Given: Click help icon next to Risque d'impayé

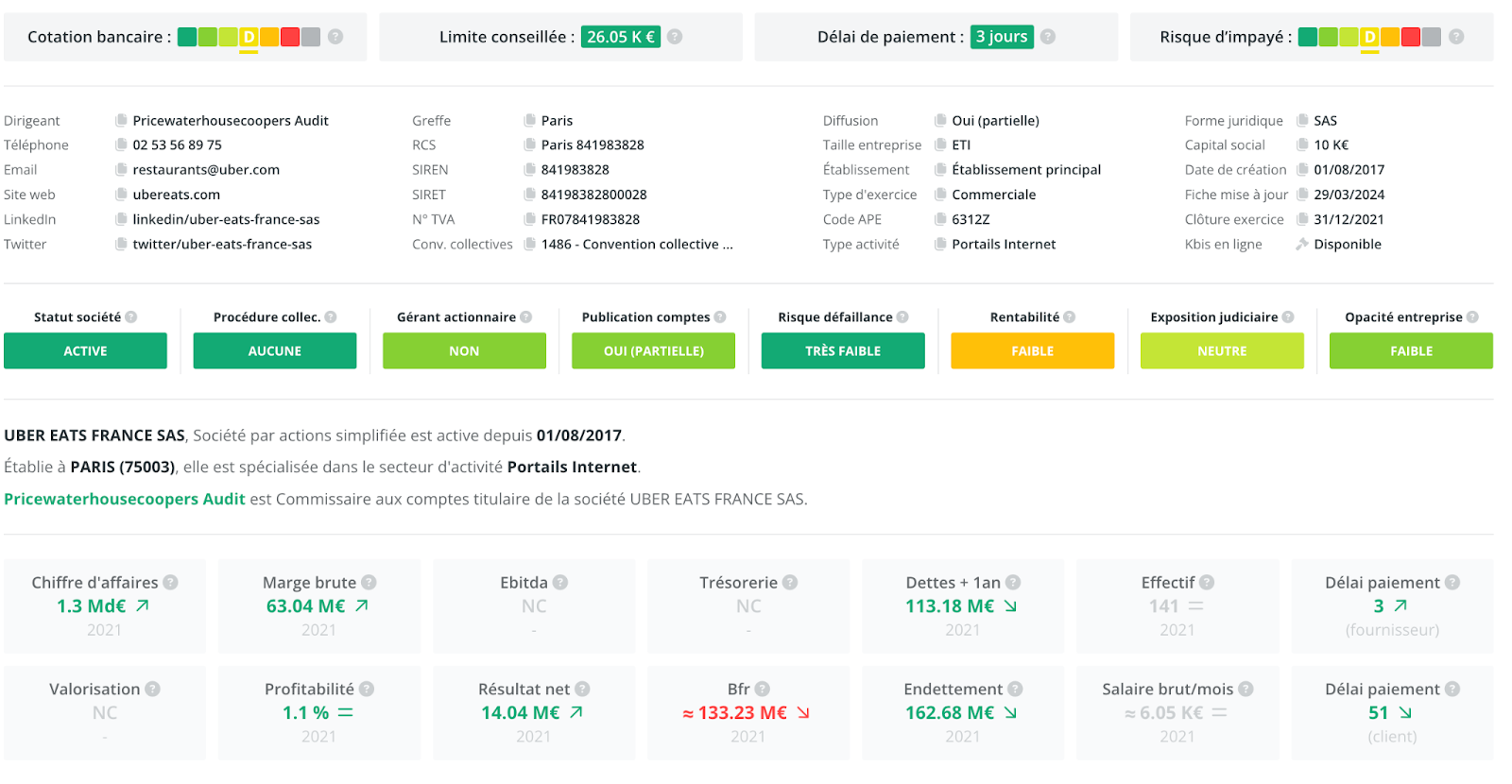Looking at the screenshot, I should click(1456, 37).
